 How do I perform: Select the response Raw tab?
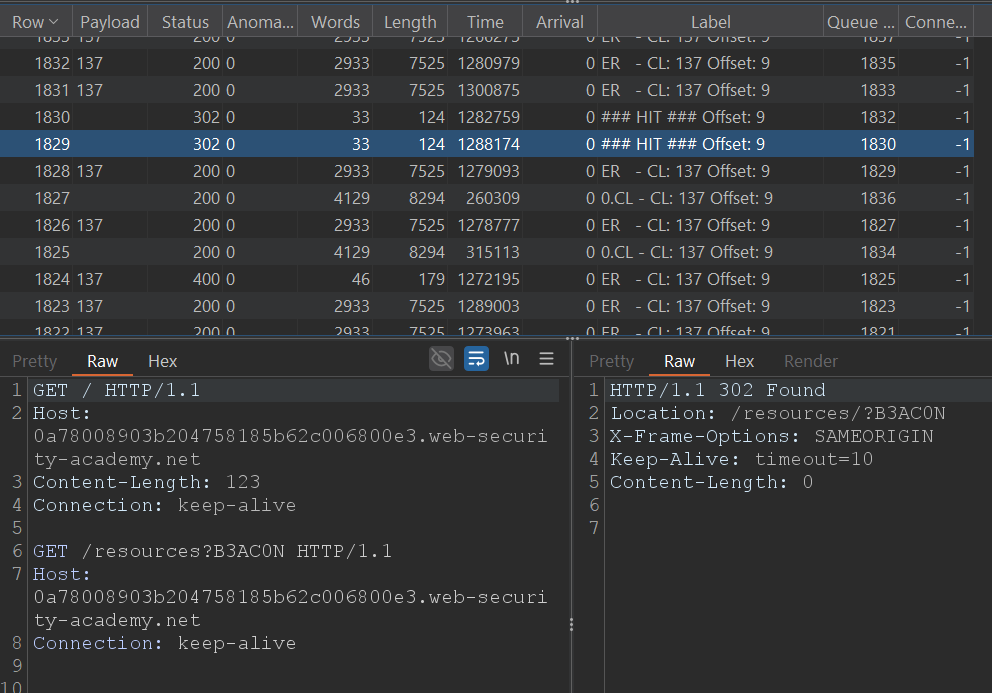679,361
